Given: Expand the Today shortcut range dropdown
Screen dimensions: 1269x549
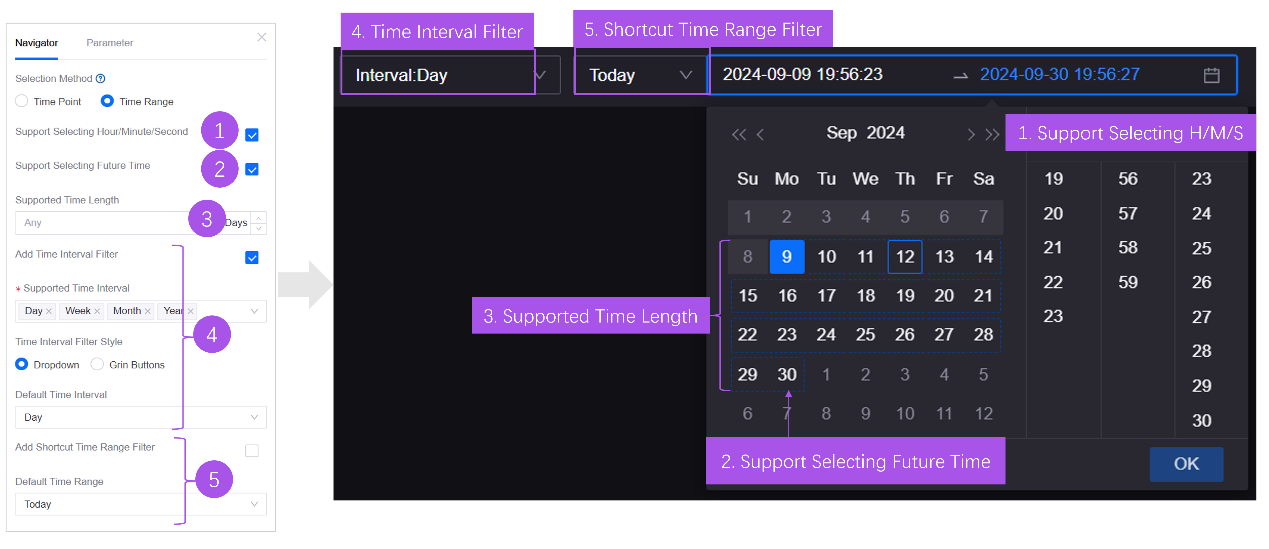Looking at the screenshot, I should 640,75.
